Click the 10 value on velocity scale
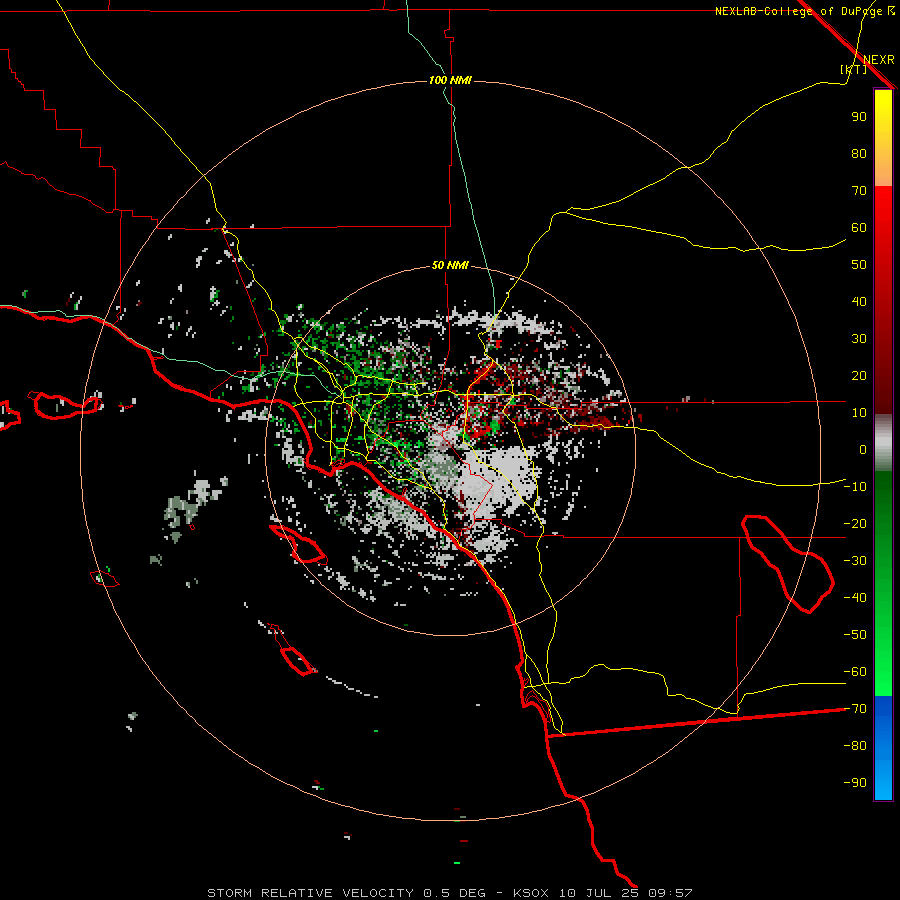This screenshot has width=900, height=900. [x=859, y=413]
